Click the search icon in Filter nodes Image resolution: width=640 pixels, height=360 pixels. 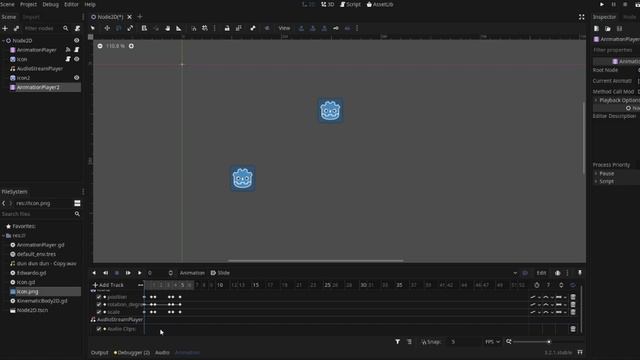point(66,28)
